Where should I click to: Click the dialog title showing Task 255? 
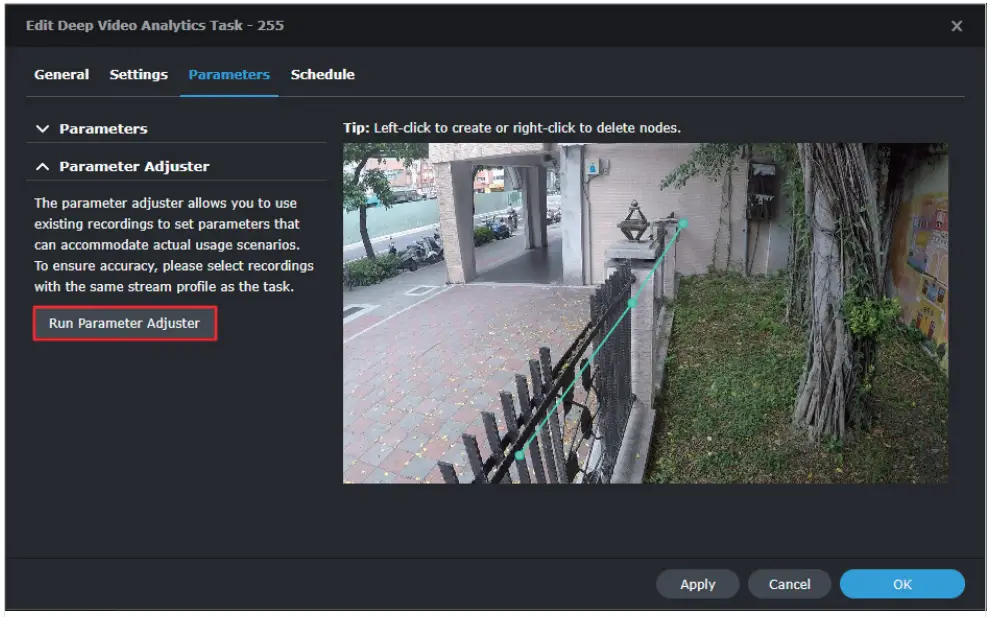pos(156,26)
